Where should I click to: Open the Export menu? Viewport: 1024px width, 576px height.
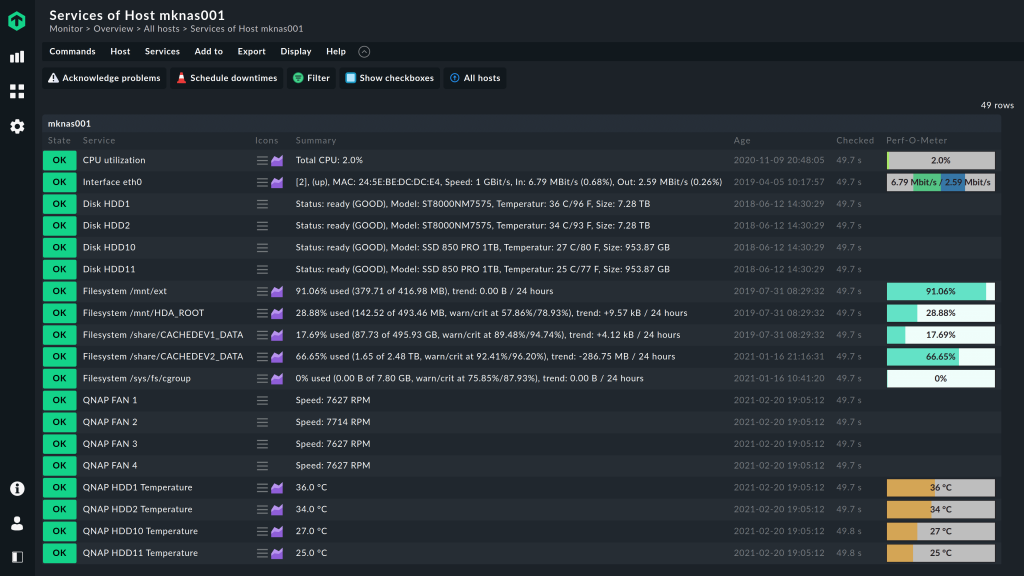point(251,52)
